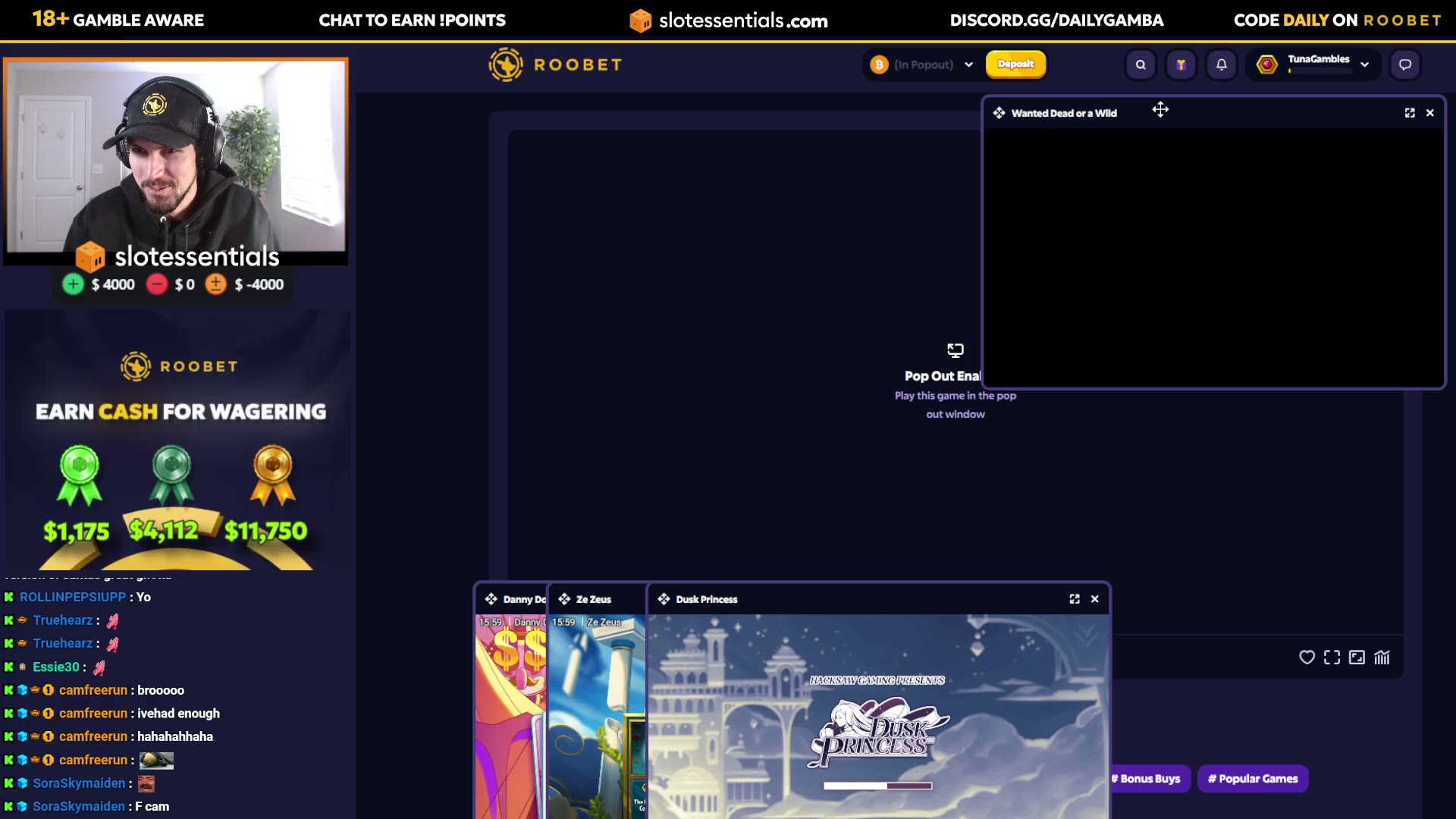This screenshot has height=819, width=1456.
Task: Click the streamer webcam feed
Action: (176, 155)
